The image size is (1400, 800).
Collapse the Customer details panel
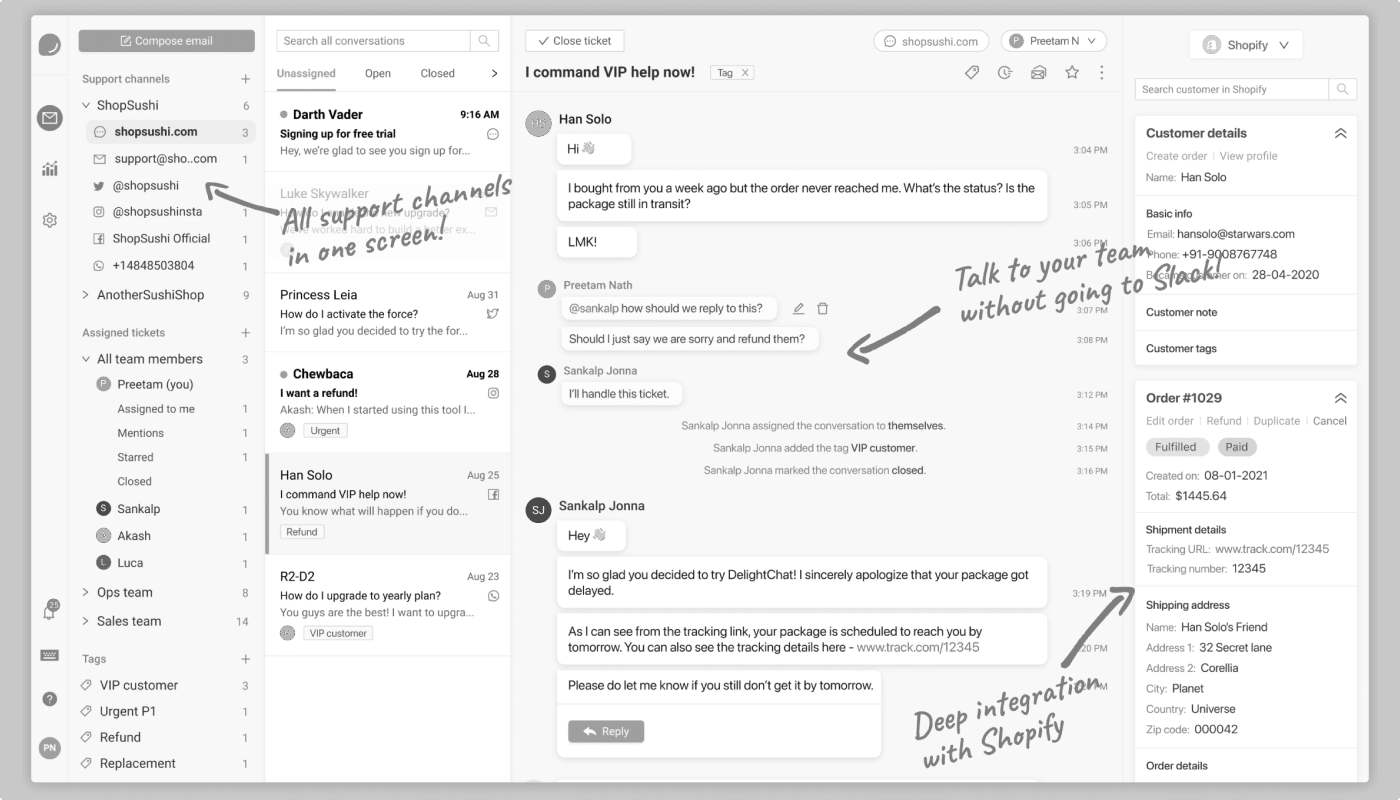1340,133
